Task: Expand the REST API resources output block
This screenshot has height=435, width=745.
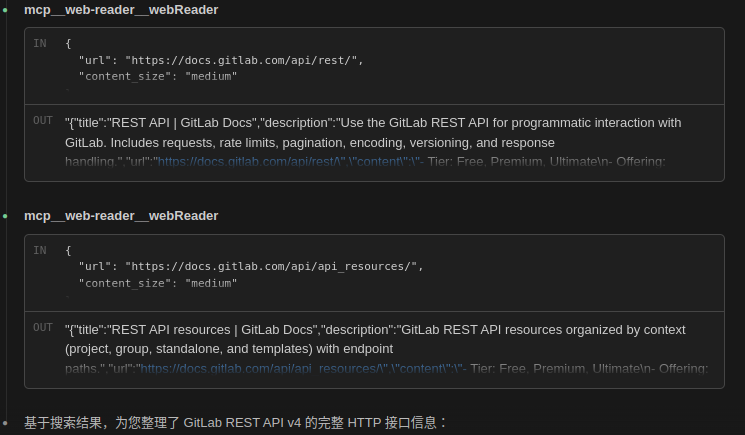Action: [x=374, y=350]
